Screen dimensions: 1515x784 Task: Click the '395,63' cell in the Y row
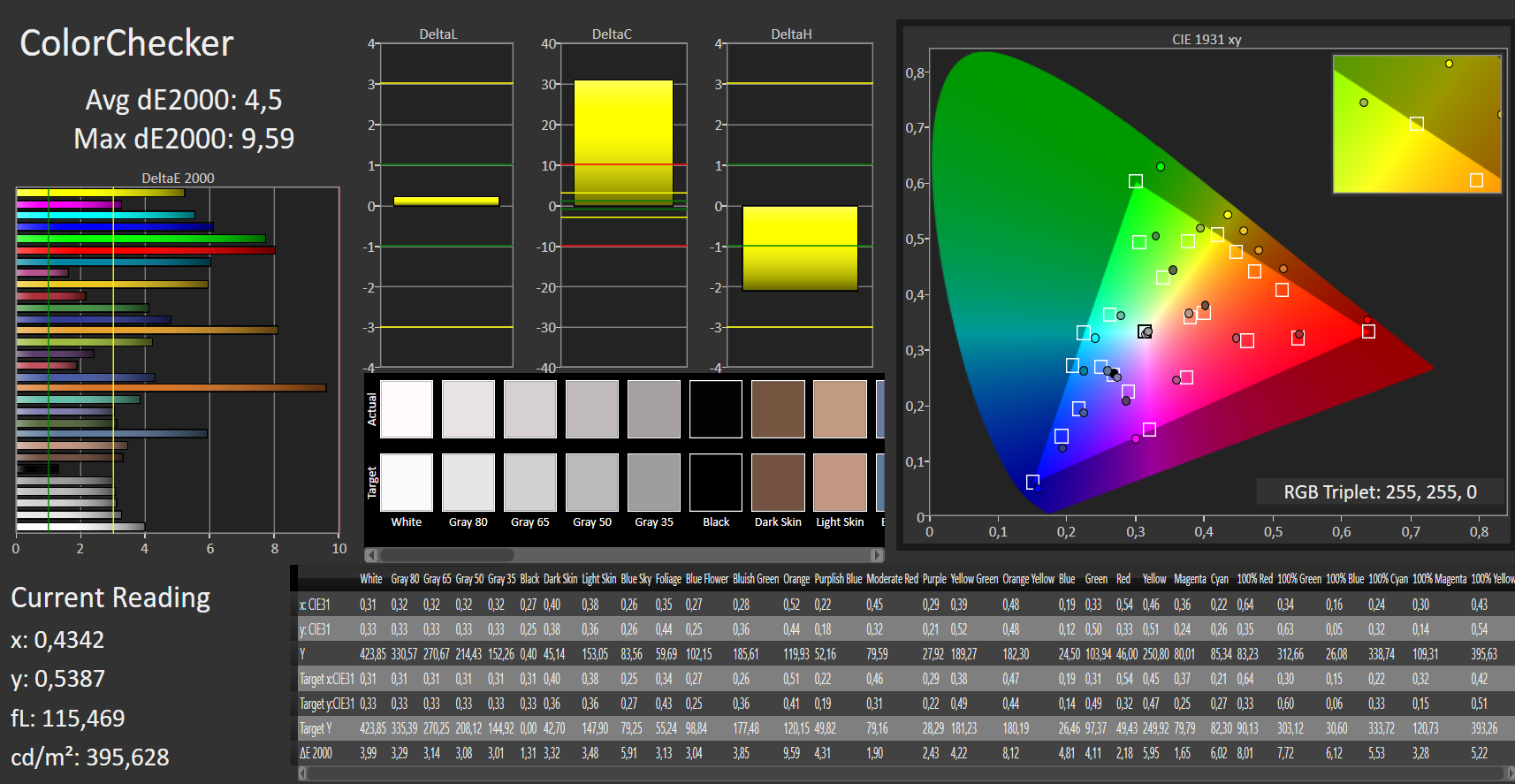(x=1484, y=654)
